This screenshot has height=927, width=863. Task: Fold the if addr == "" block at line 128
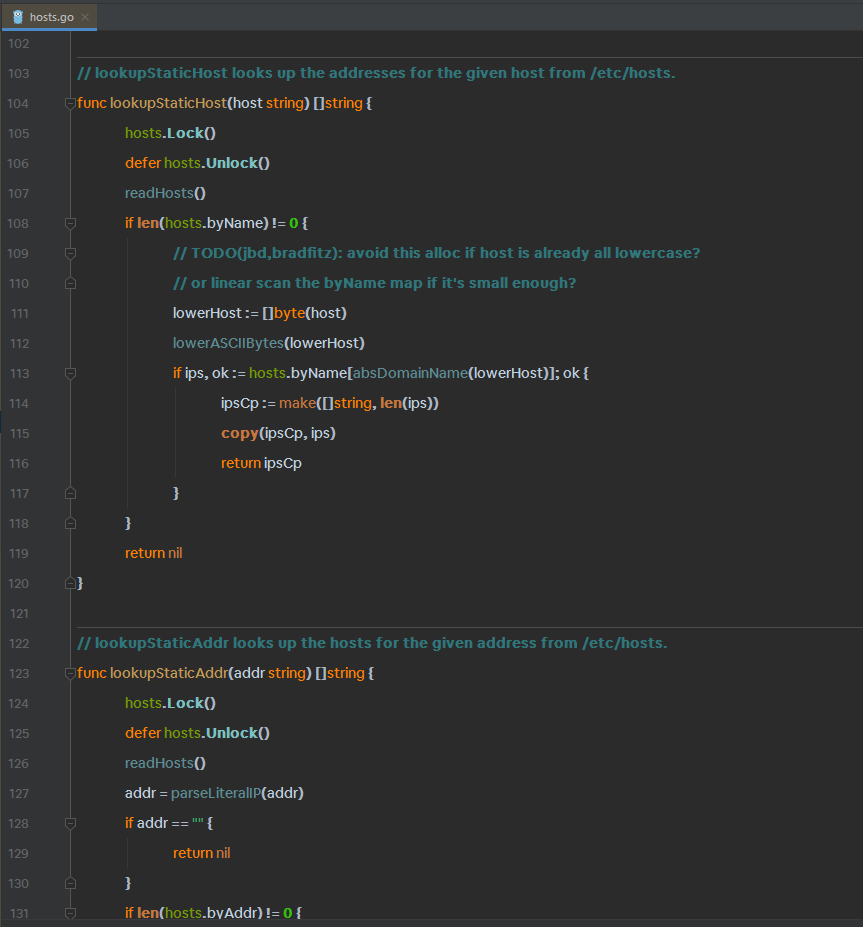(x=70, y=823)
